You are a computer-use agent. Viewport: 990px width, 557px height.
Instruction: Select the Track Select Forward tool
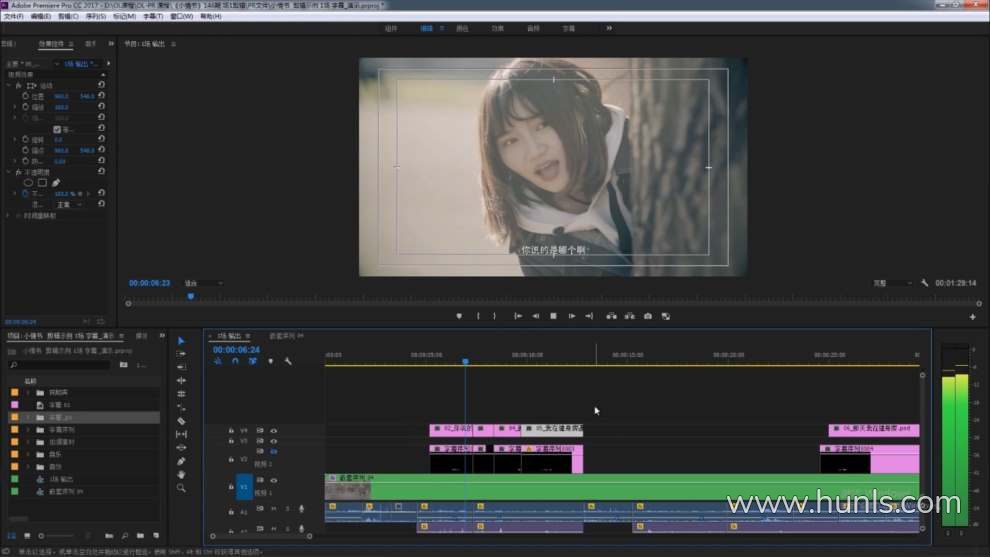click(181, 354)
